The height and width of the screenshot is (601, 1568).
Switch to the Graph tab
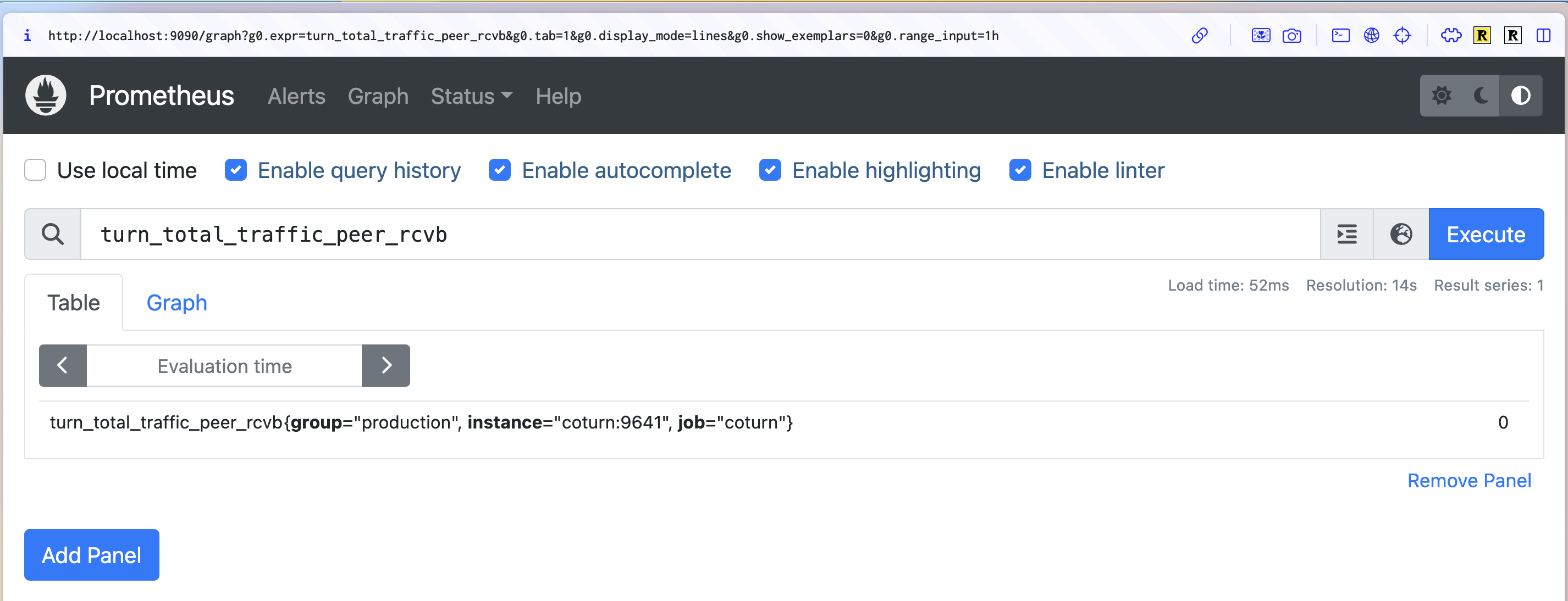176,302
